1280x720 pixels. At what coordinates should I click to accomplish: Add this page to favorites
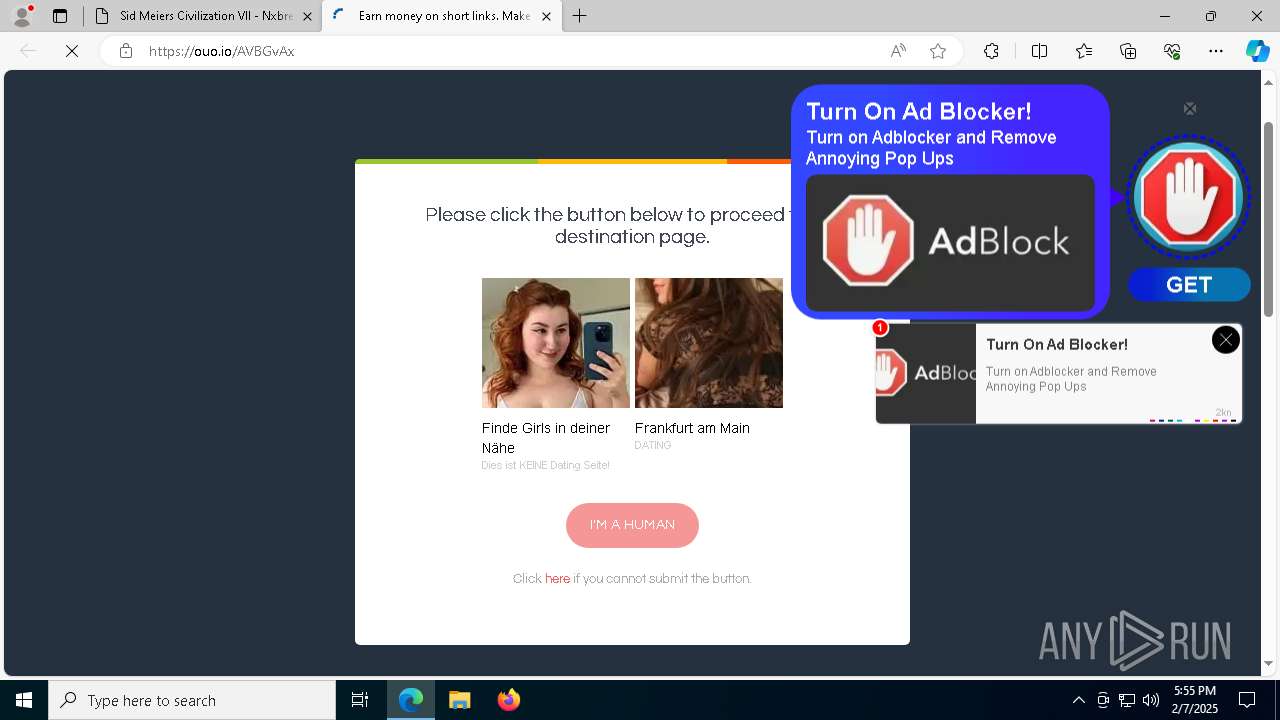(x=938, y=51)
